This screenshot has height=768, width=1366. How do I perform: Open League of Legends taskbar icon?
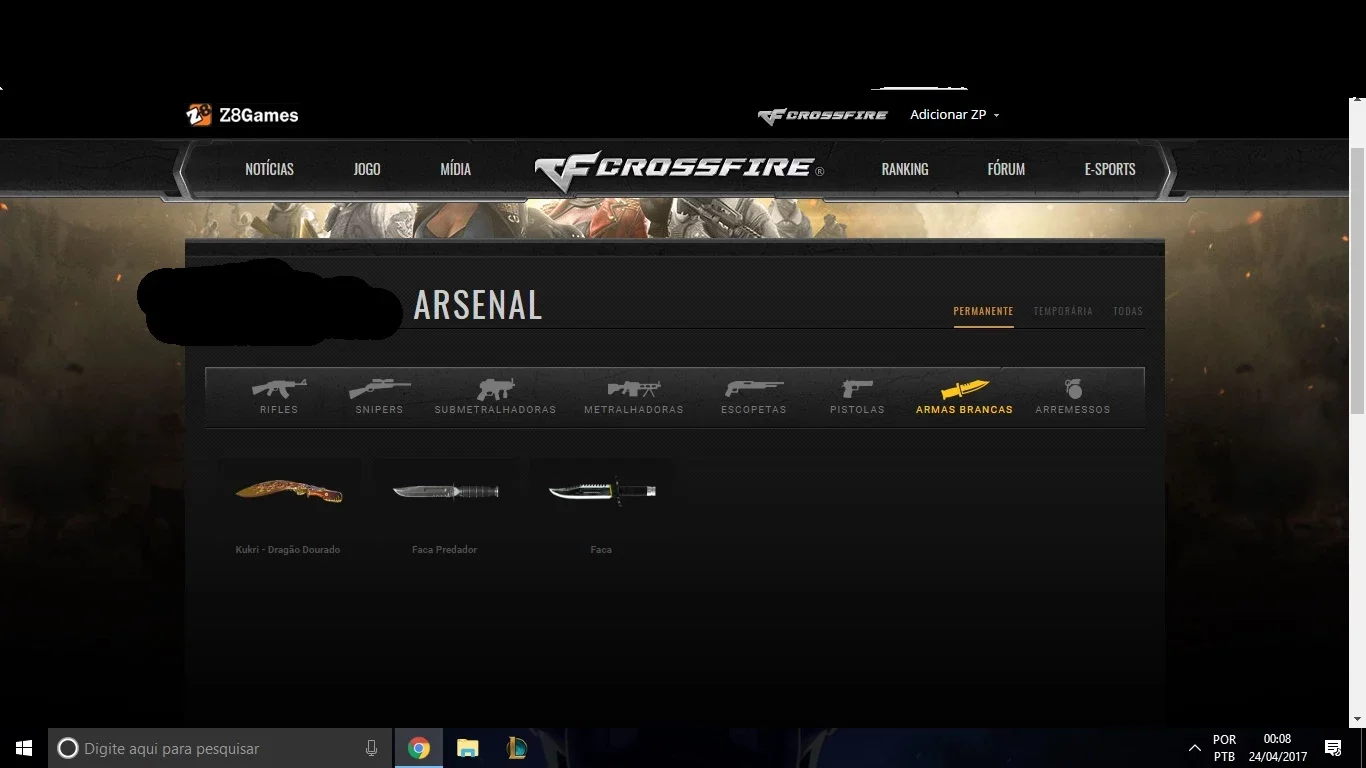coord(516,748)
